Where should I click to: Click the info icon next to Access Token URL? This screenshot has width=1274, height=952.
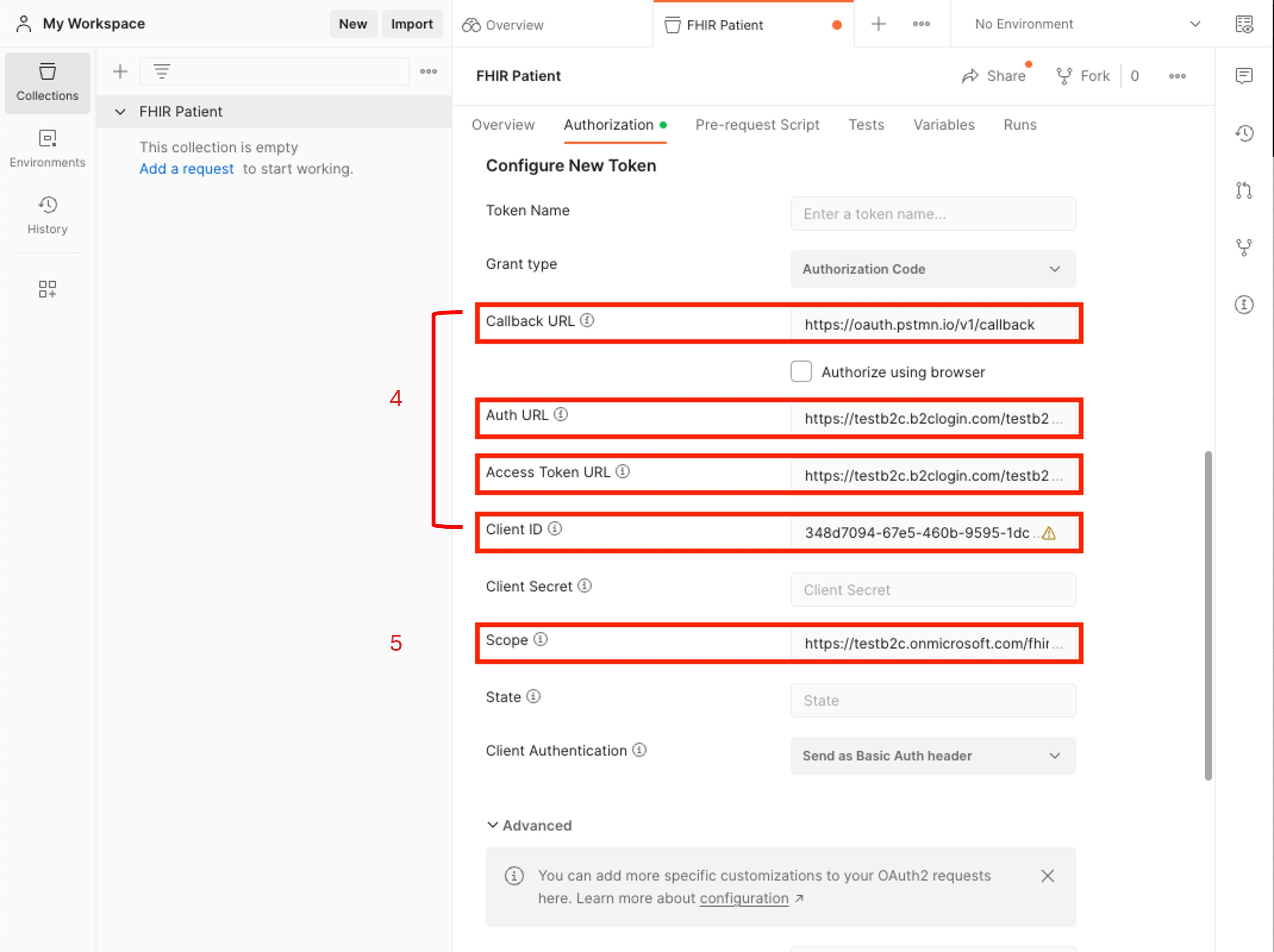(x=623, y=472)
